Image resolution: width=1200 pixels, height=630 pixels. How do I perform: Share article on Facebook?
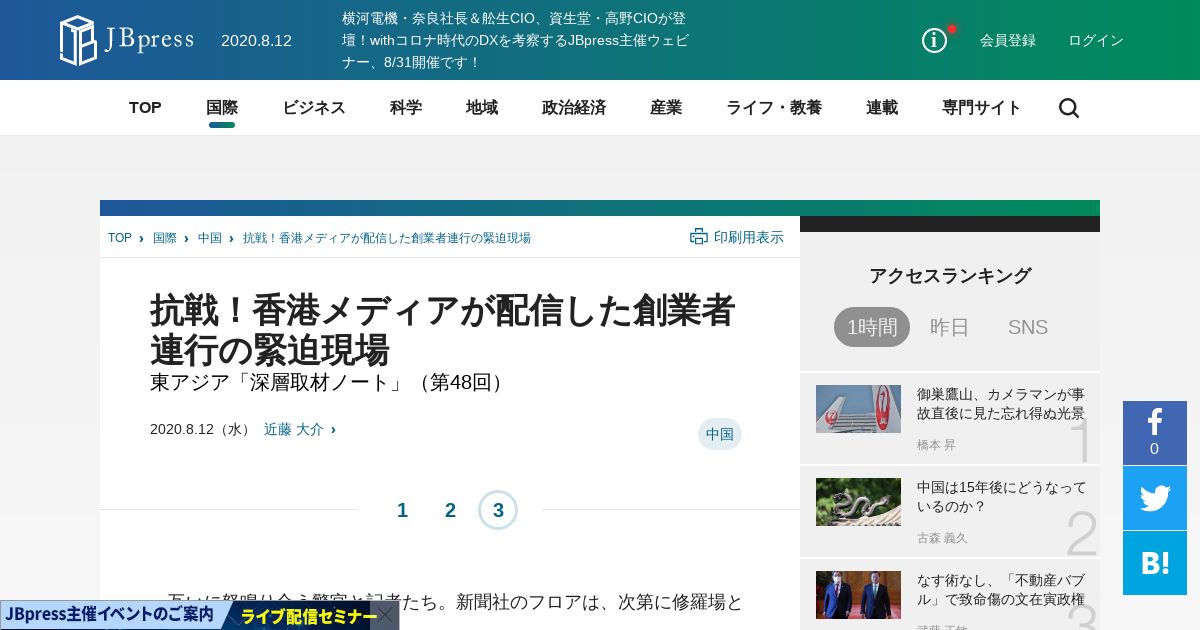[x=1155, y=433]
